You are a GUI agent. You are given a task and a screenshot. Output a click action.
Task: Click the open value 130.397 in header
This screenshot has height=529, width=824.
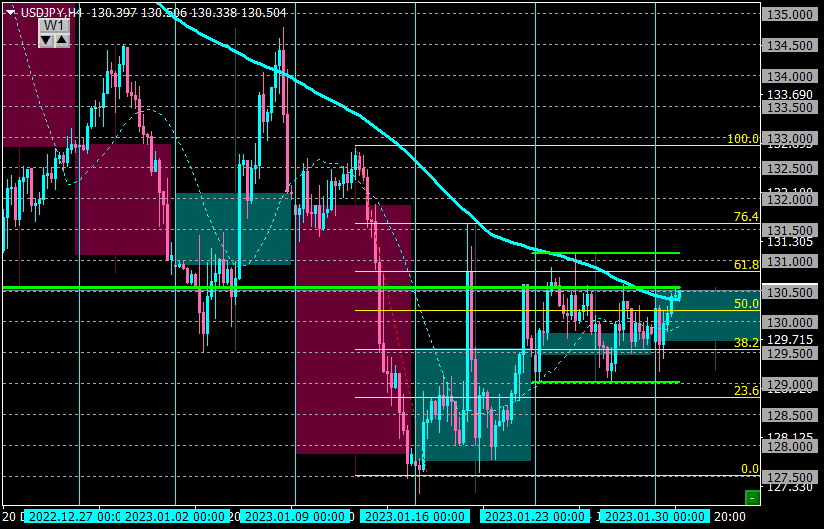114,13
